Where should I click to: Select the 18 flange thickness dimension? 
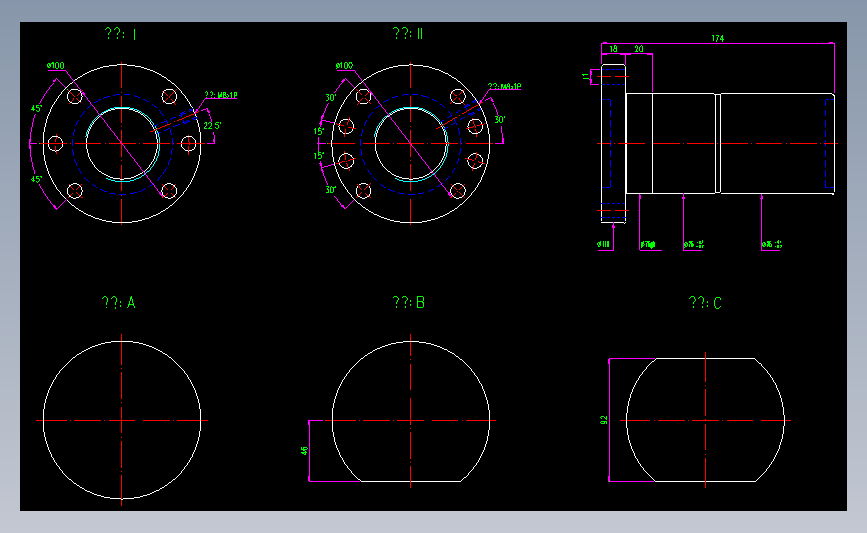coord(613,49)
